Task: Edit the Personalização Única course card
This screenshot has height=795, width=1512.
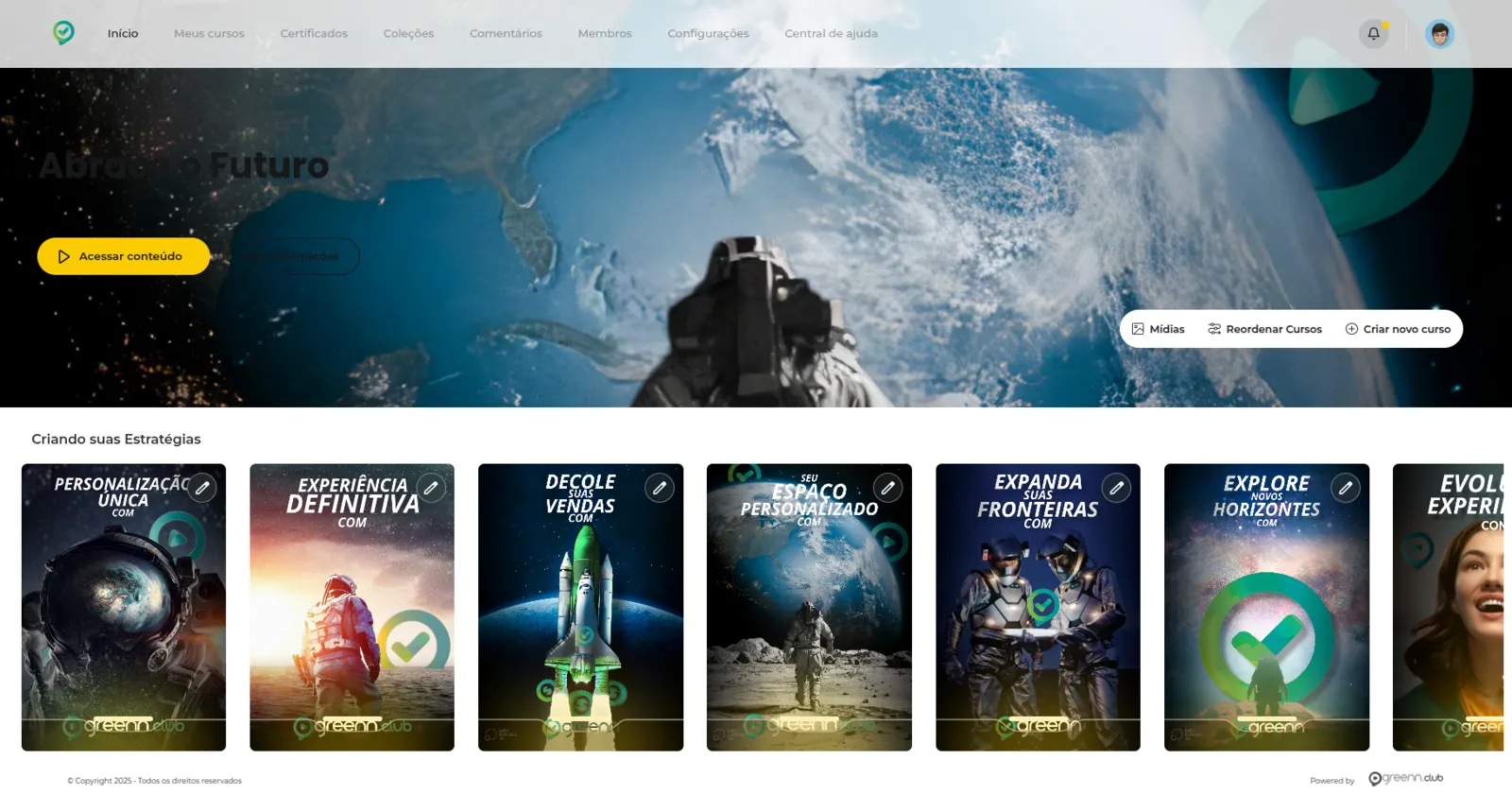Action: coord(202,488)
